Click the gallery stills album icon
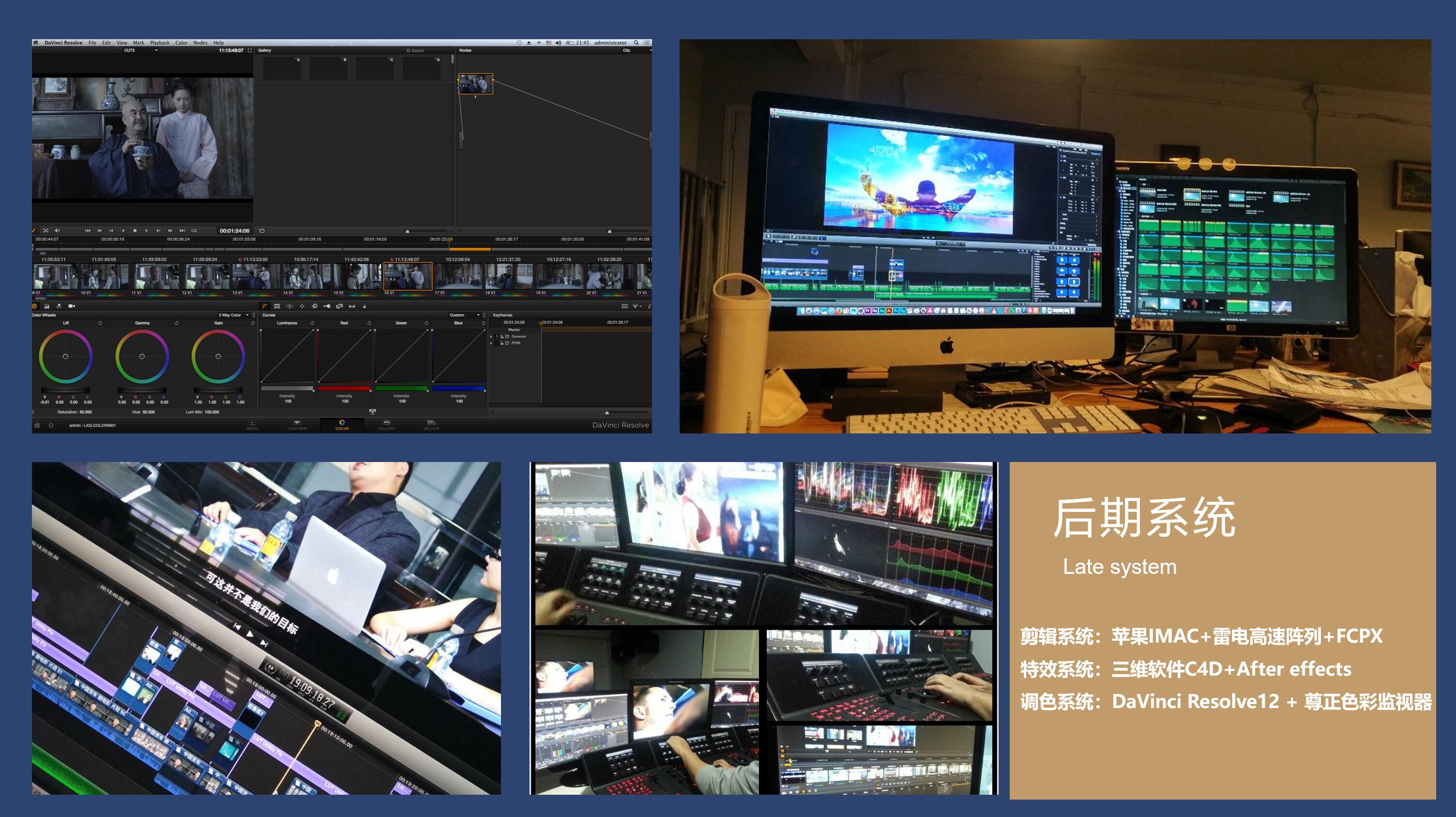Image resolution: width=1456 pixels, height=817 pixels. click(262, 231)
